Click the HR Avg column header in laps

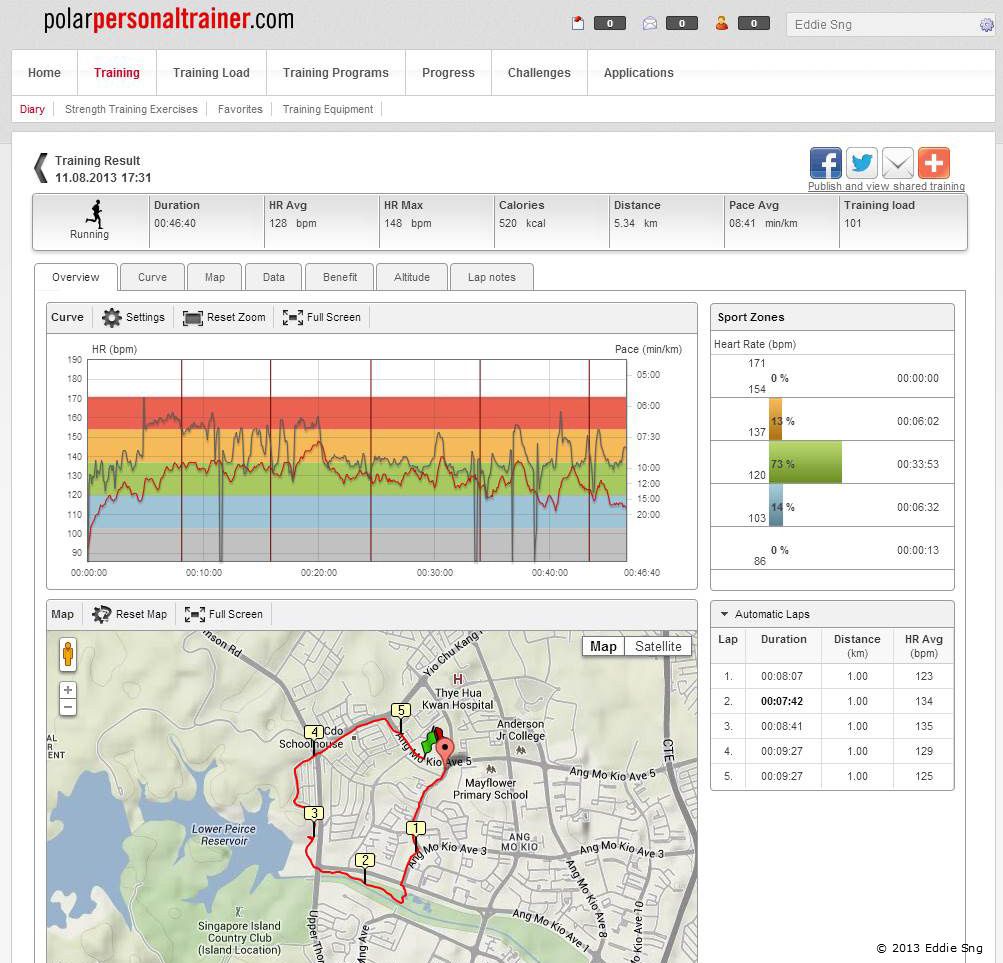pyautogui.click(x=924, y=646)
